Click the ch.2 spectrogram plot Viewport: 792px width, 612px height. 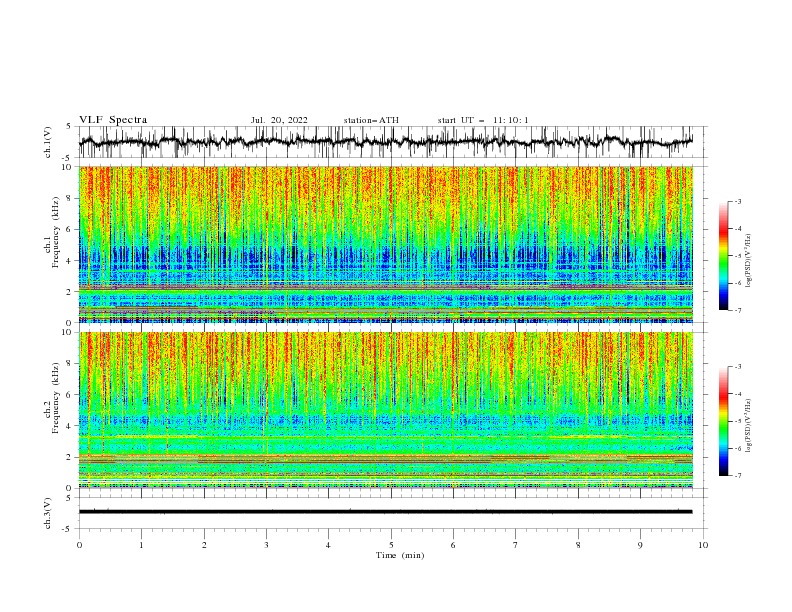coord(386,410)
